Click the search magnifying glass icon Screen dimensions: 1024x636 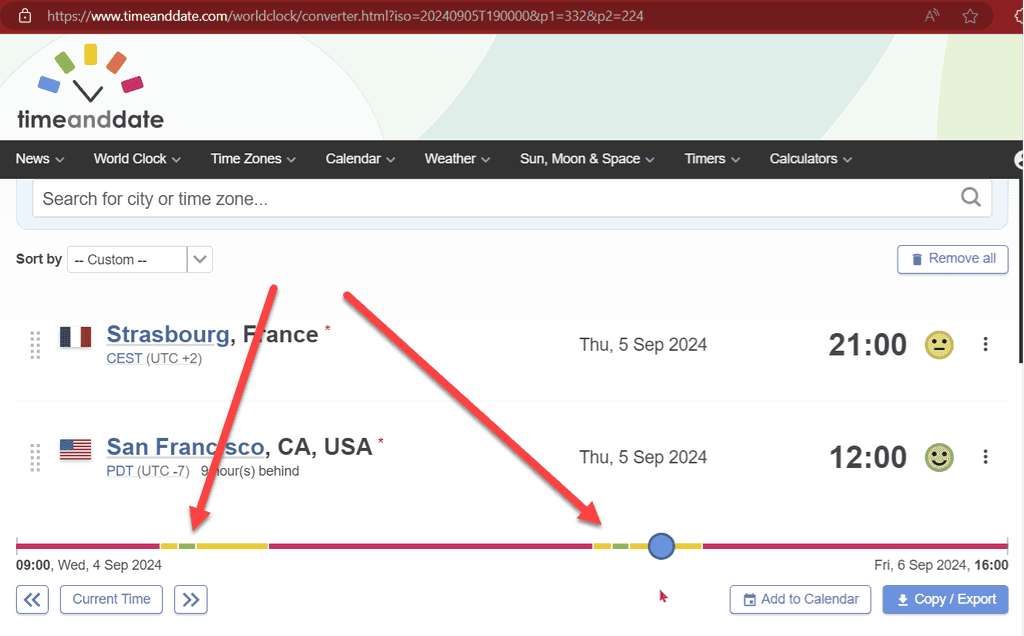(970, 197)
